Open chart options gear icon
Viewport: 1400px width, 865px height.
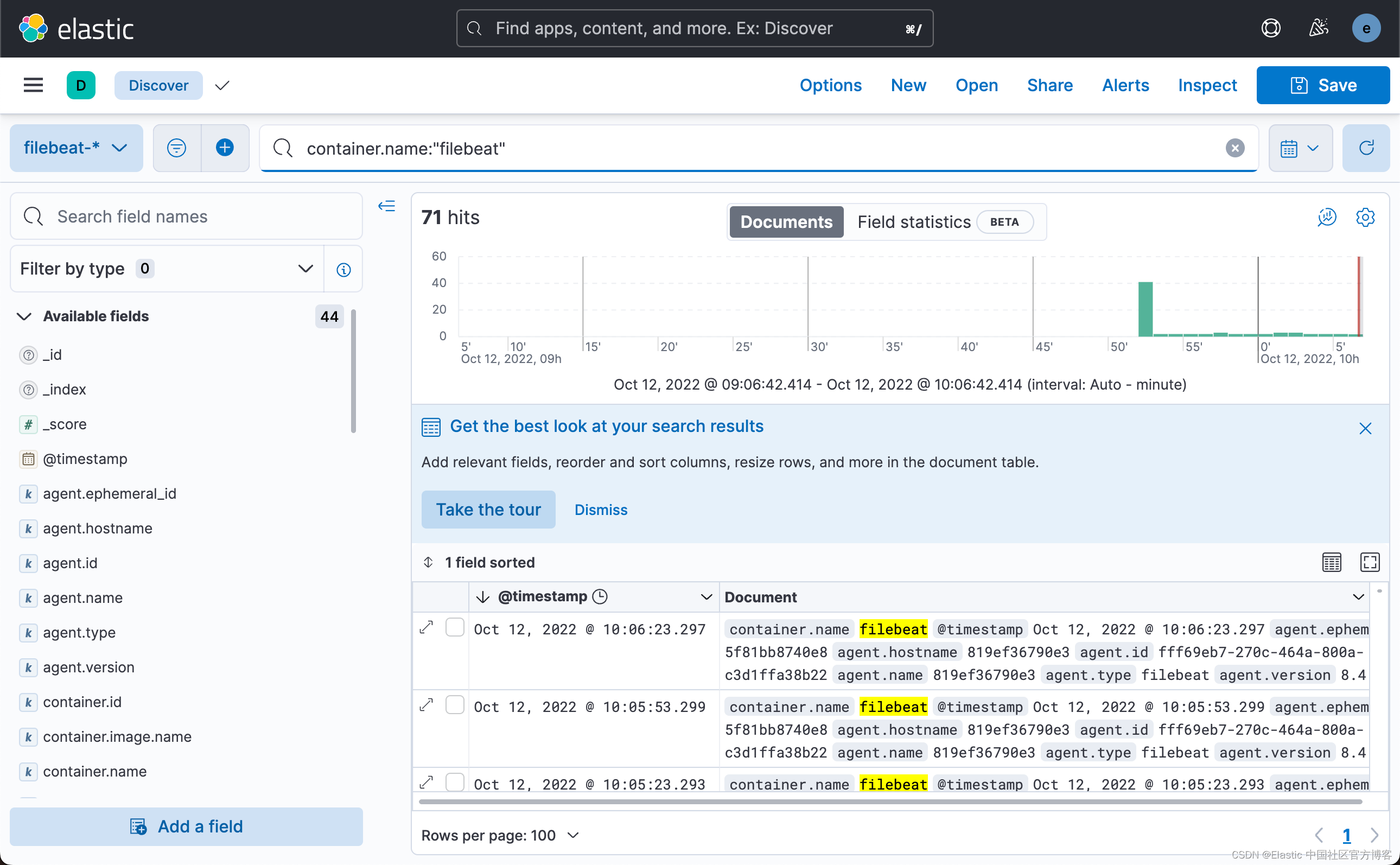(x=1365, y=218)
